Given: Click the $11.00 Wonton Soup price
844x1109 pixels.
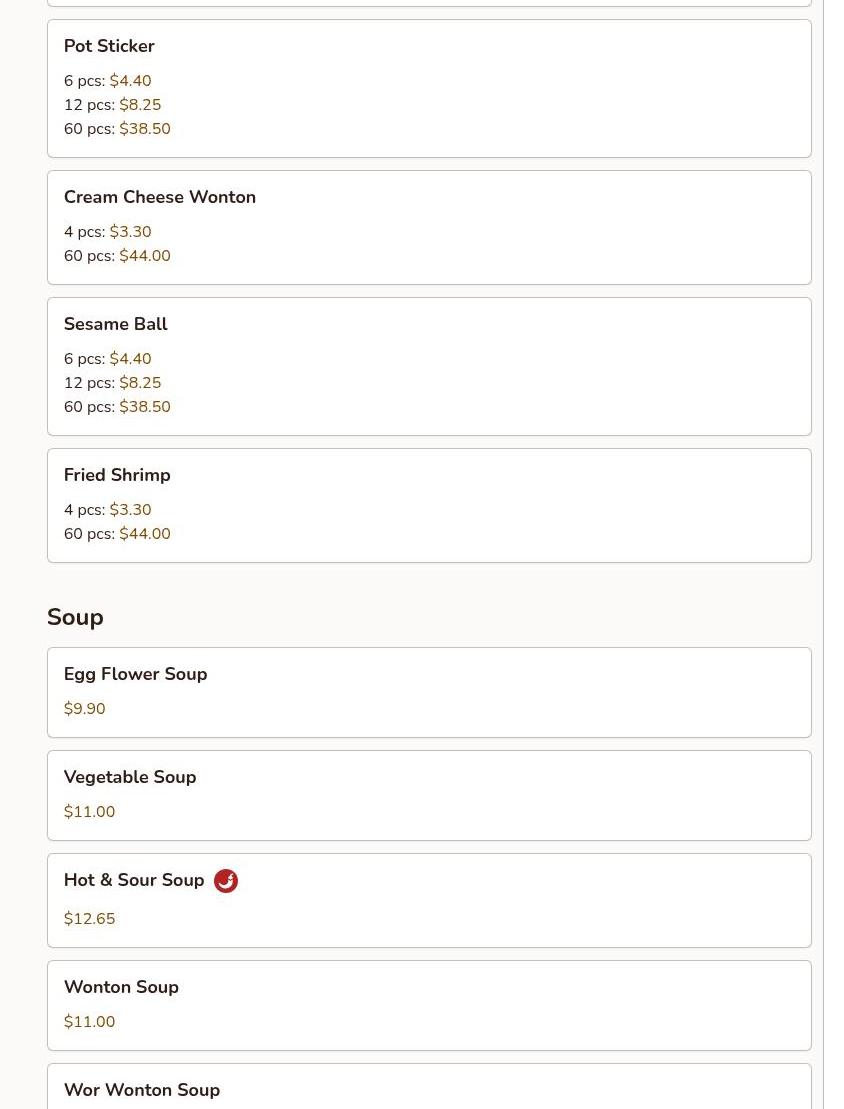Looking at the screenshot, I should point(89,1022).
